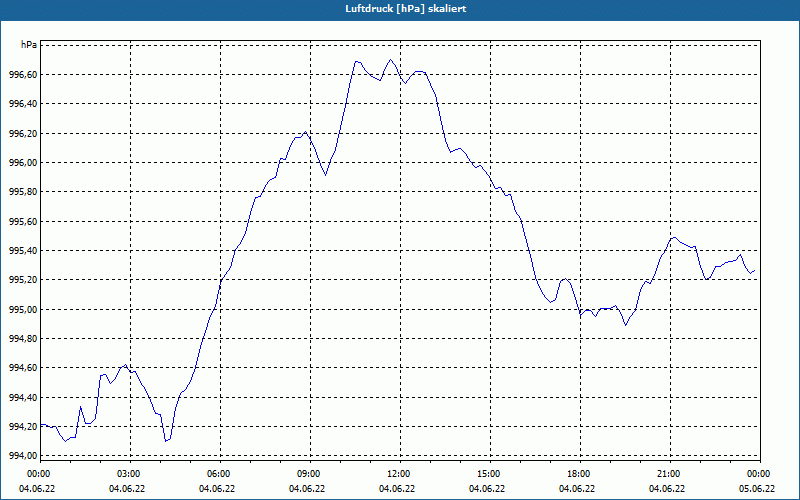Click the 09:00 time axis label
The height and width of the screenshot is (500, 800).
point(310,474)
